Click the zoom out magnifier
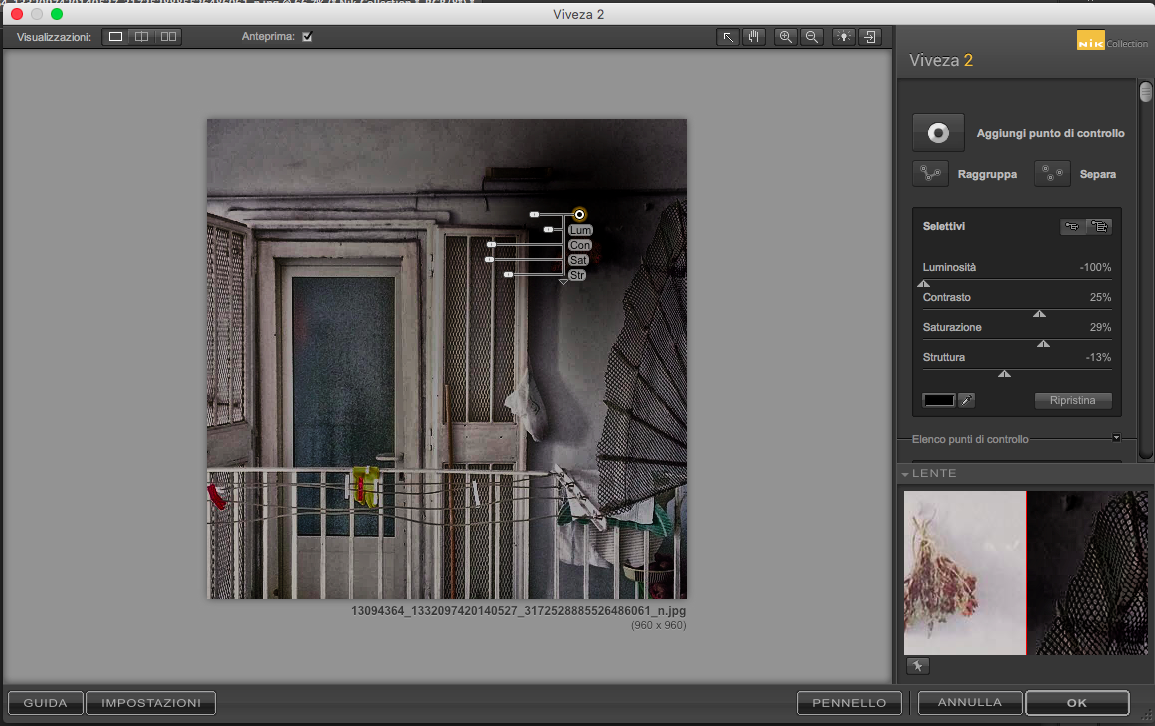 tap(812, 37)
